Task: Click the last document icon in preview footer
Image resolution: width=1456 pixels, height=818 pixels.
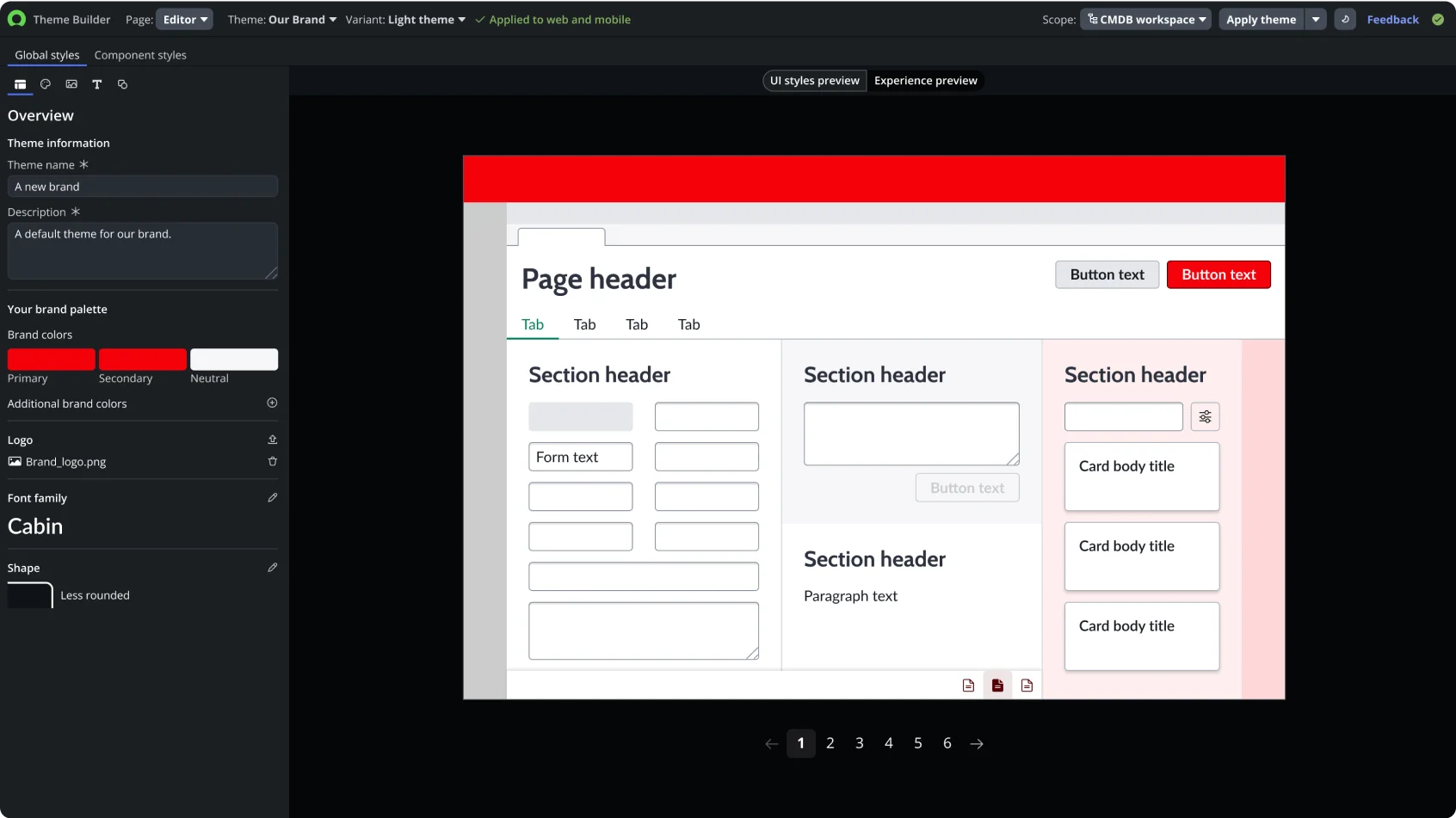Action: (x=1027, y=686)
